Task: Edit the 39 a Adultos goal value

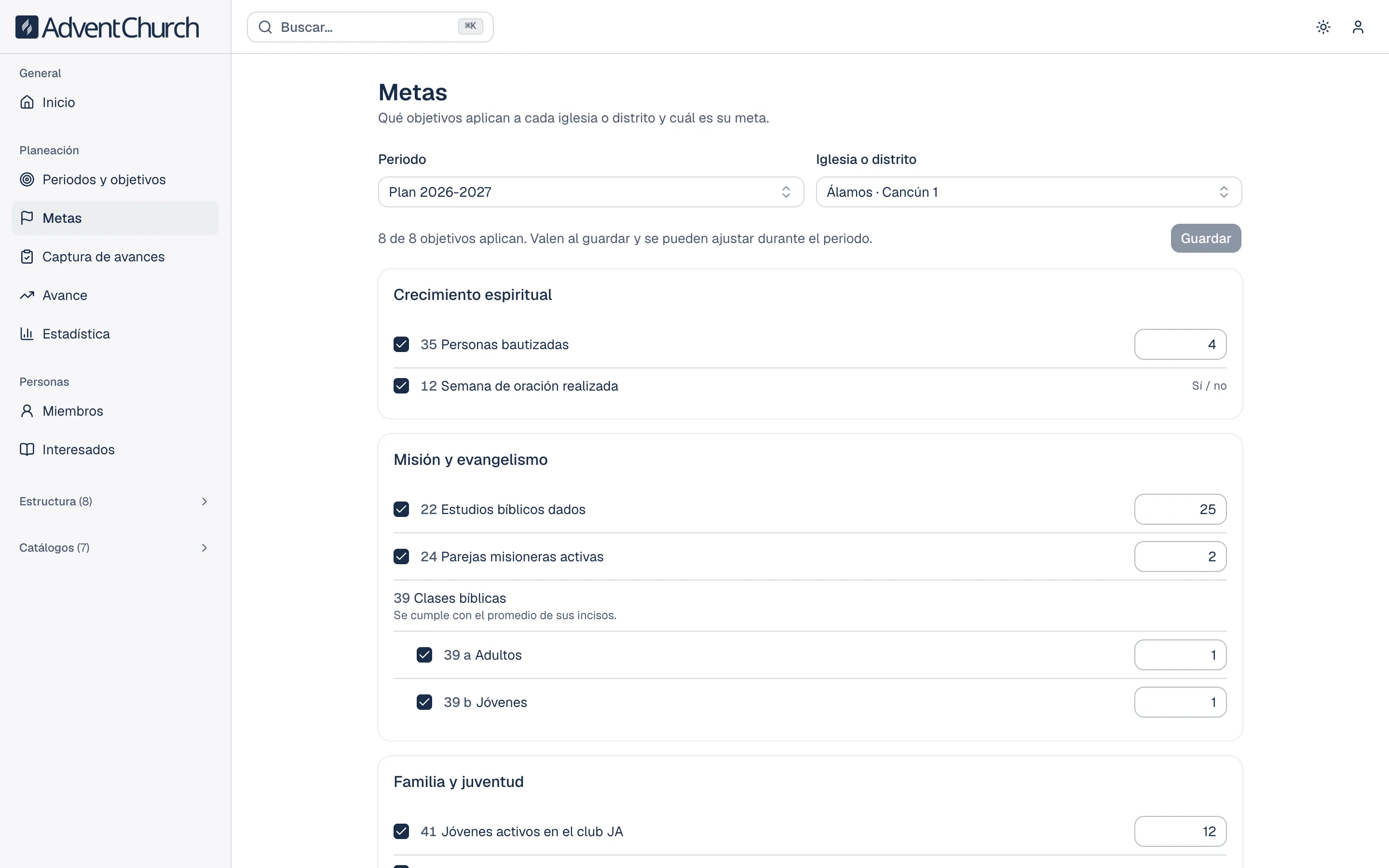Action: click(1180, 655)
